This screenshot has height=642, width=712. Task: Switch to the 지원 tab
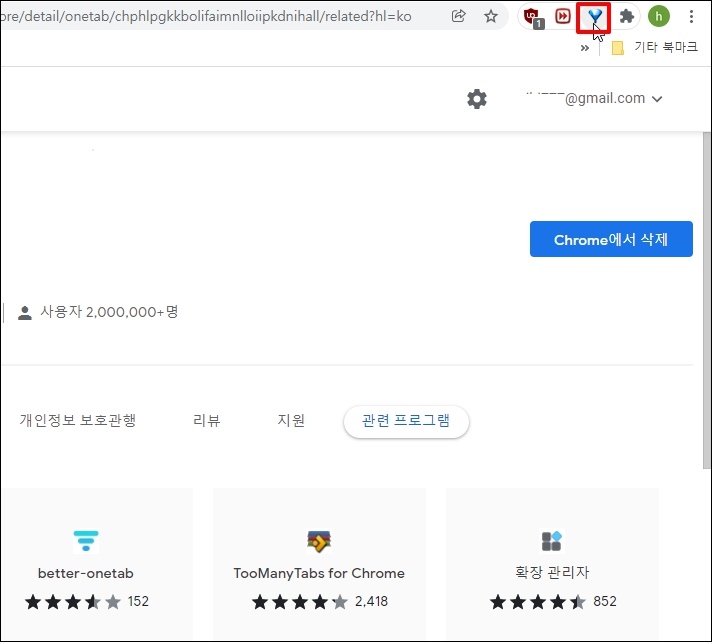[x=291, y=420]
